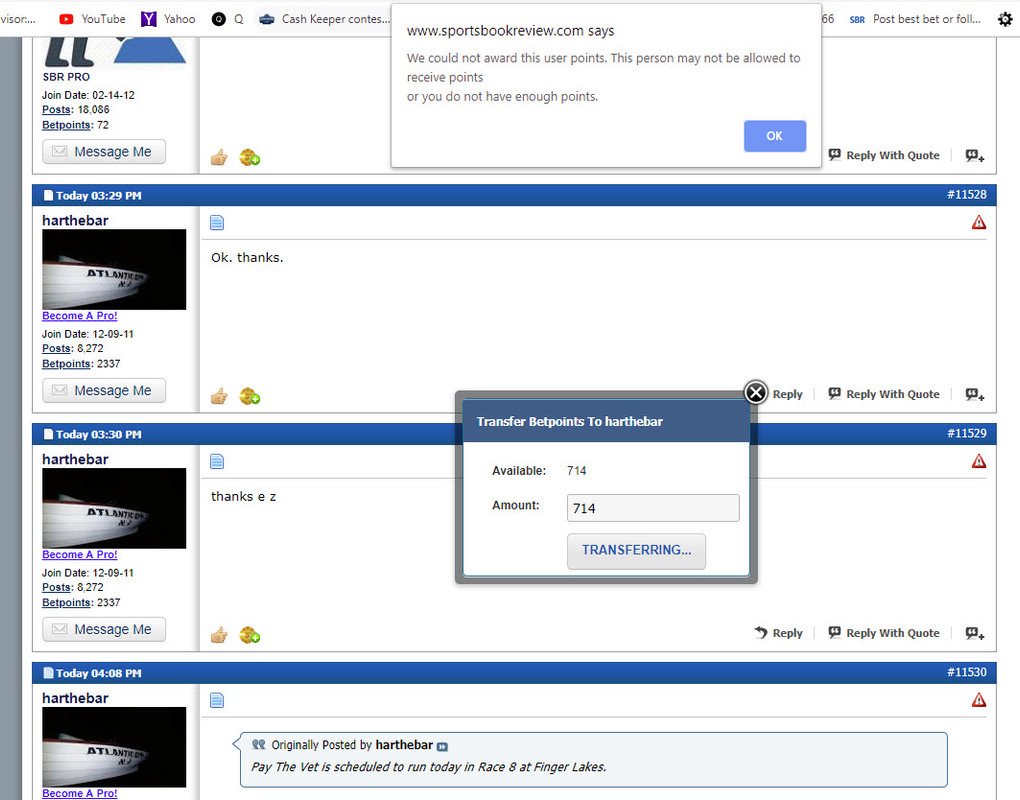Click Become A Pro! in post #11530
Image resolution: width=1020 pixels, height=800 pixels.
79,793
